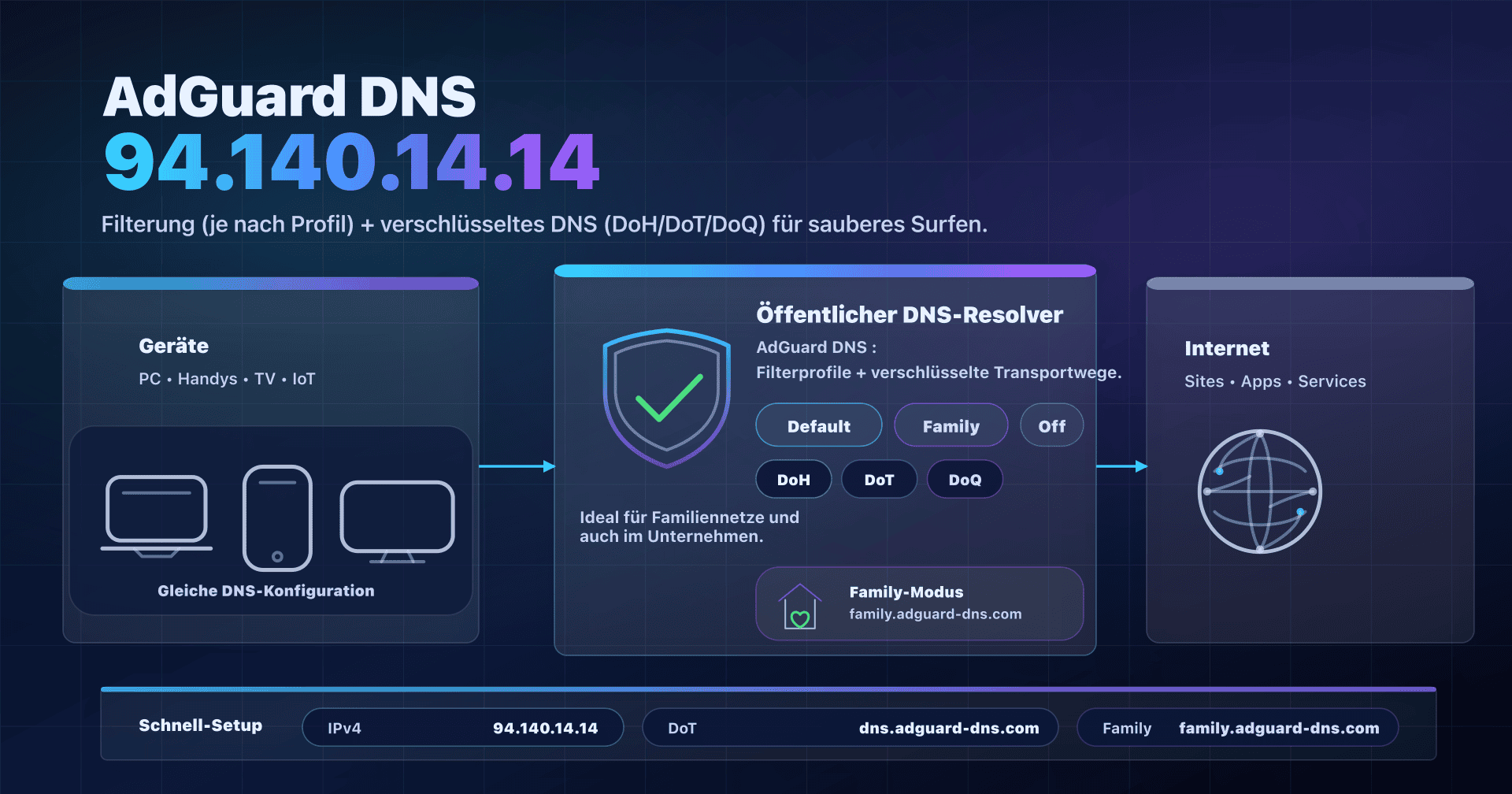Screen dimensions: 1512x794
Task: Select the DoT transport option
Action: (879, 479)
